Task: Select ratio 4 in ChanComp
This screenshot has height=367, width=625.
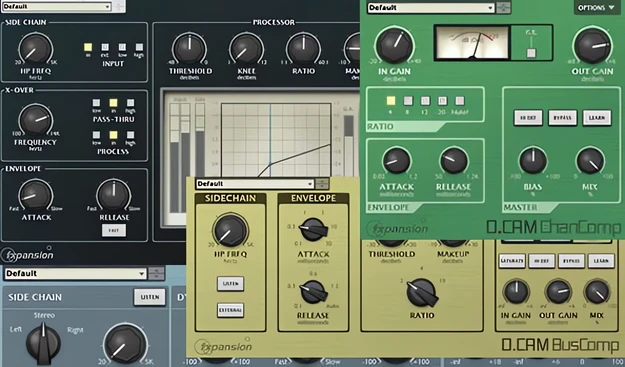Action: [x=391, y=100]
